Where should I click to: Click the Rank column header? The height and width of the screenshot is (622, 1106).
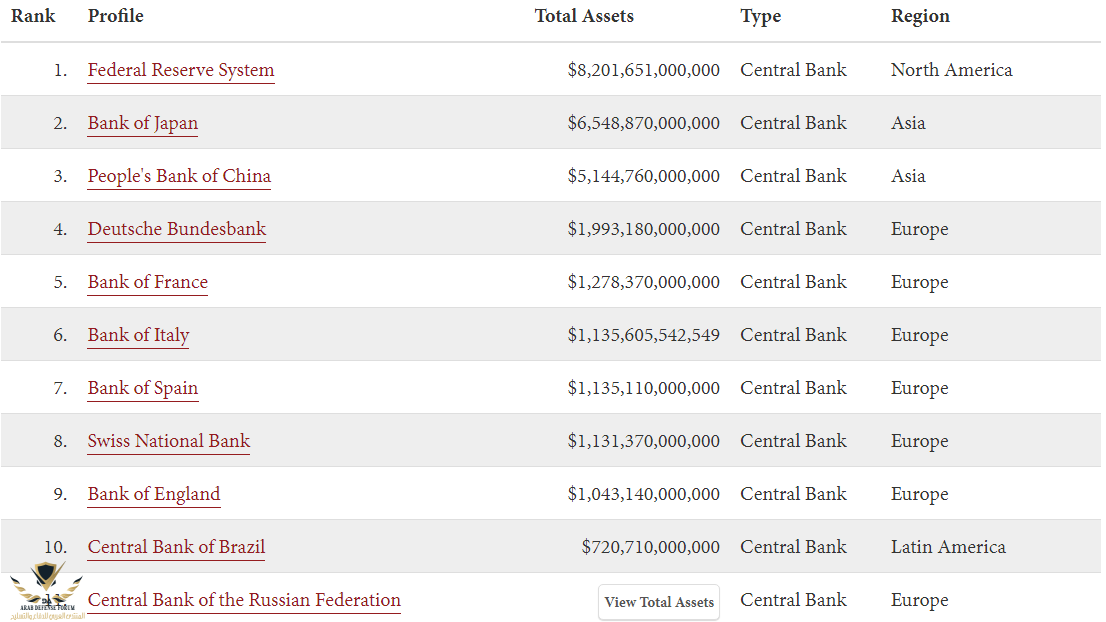tap(33, 16)
